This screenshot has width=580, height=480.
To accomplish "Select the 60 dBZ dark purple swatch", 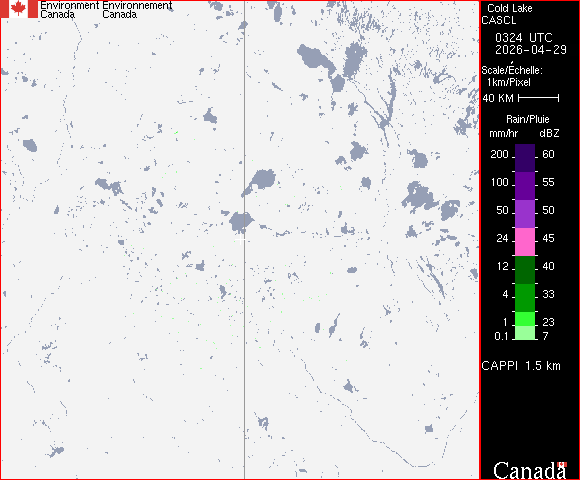I will tap(525, 158).
